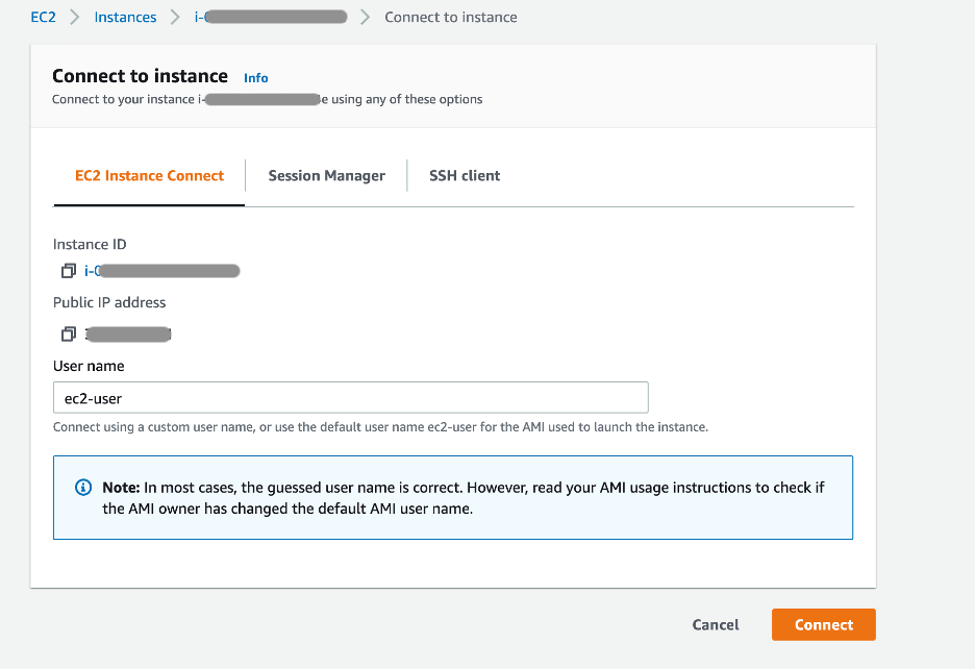Viewport: 977px width, 670px height.
Task: Open the Info help link
Action: tap(255, 77)
